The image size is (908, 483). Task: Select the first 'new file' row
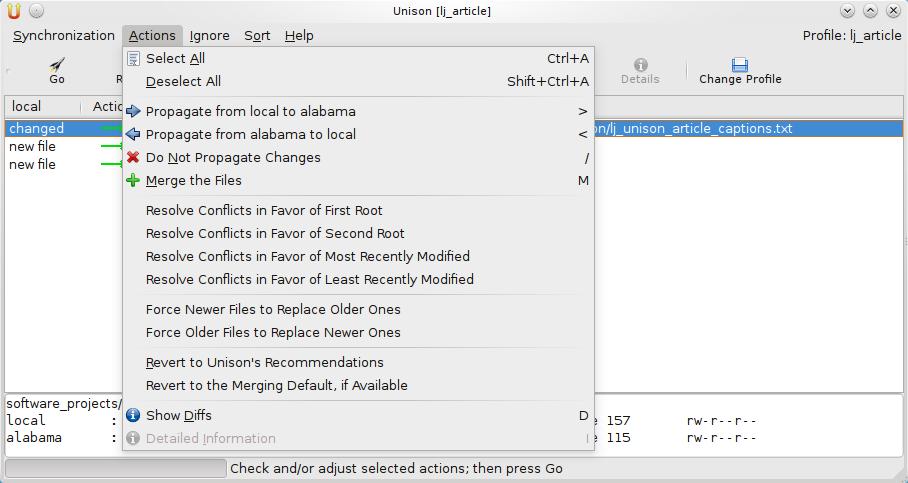pos(33,146)
